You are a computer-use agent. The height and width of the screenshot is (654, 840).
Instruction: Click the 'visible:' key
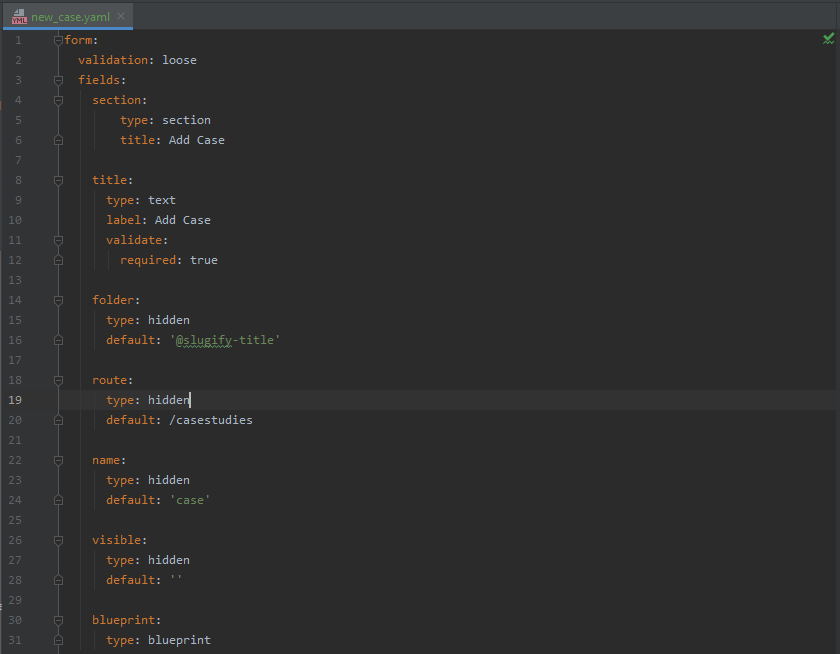pos(119,540)
